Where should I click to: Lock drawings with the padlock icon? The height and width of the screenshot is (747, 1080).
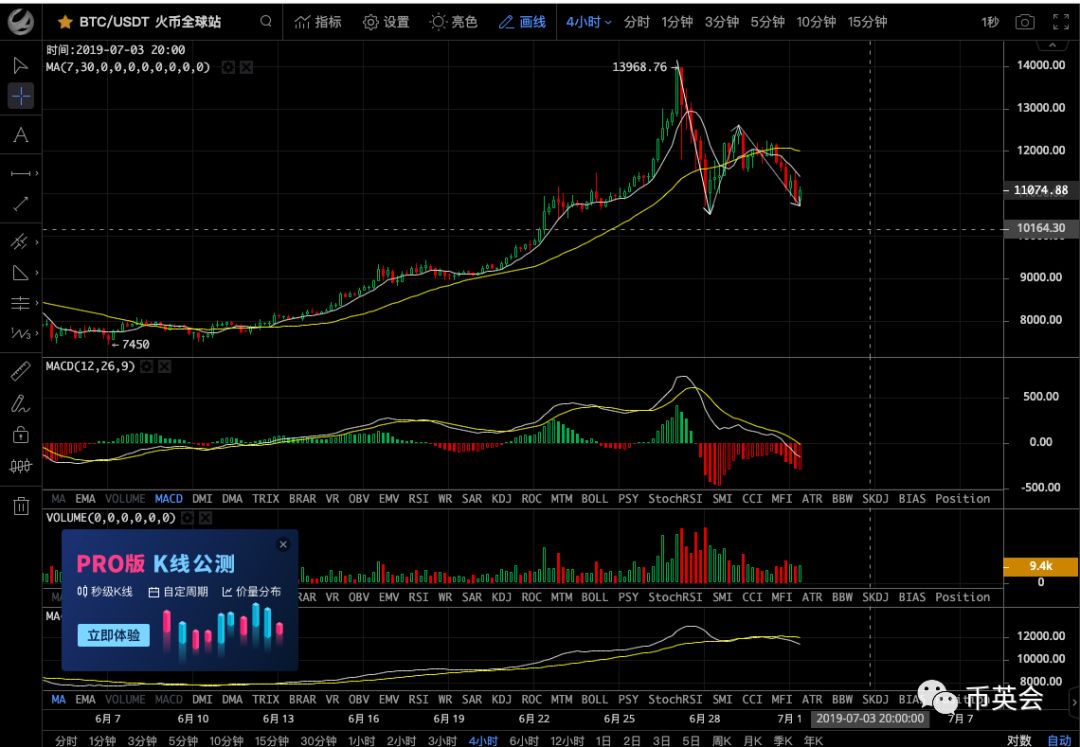(x=21, y=434)
